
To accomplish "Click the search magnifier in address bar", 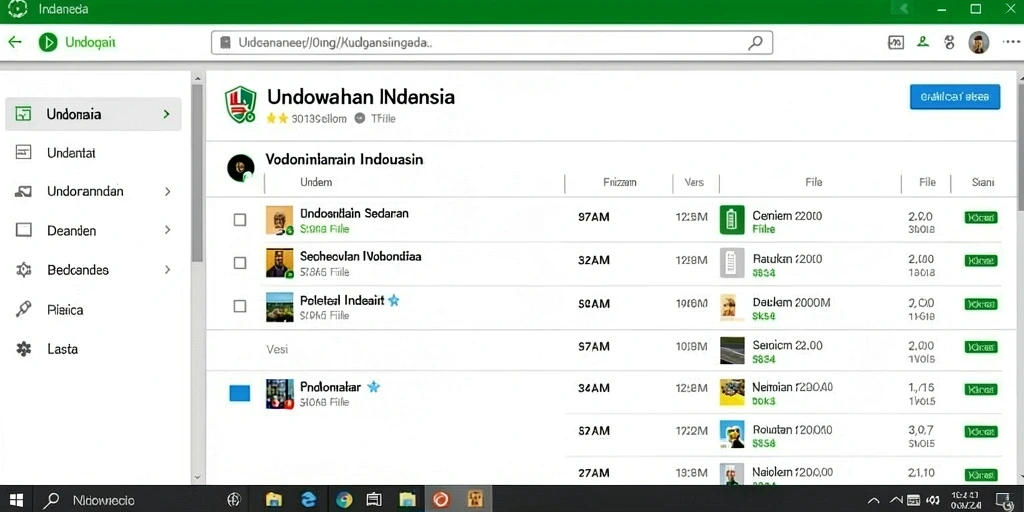I will (755, 43).
